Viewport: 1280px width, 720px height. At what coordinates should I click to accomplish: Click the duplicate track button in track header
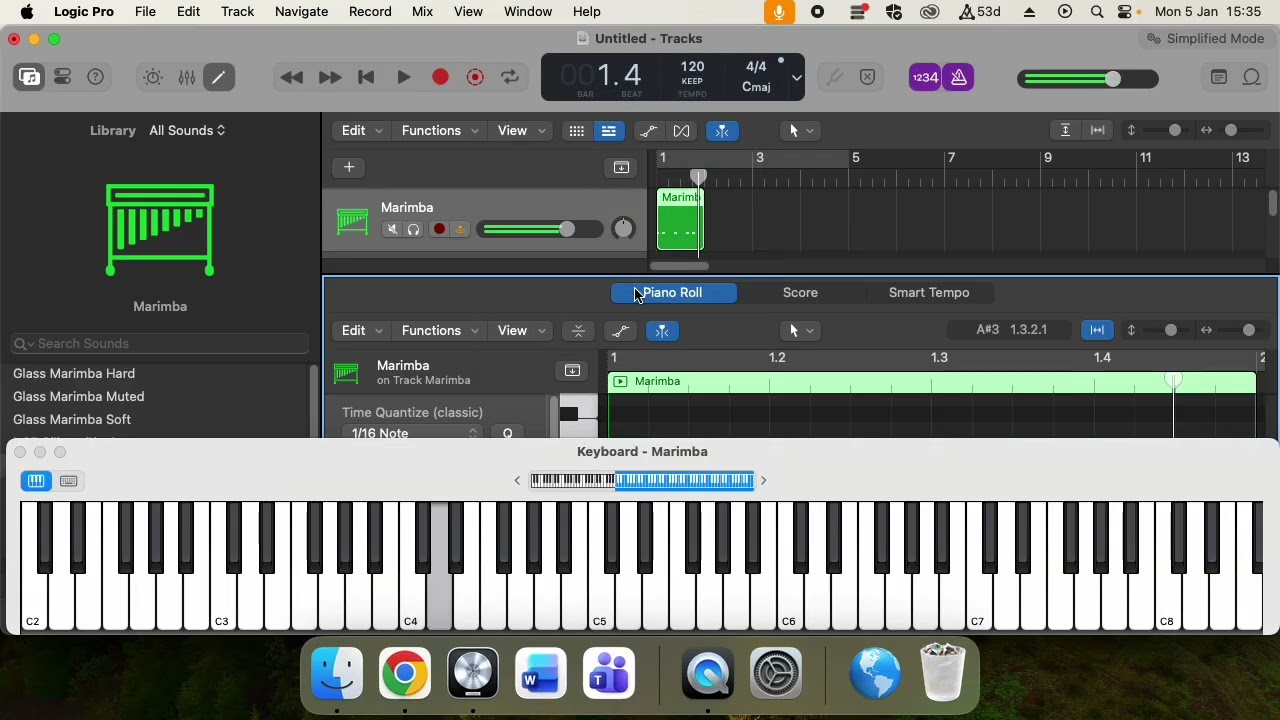pos(621,167)
